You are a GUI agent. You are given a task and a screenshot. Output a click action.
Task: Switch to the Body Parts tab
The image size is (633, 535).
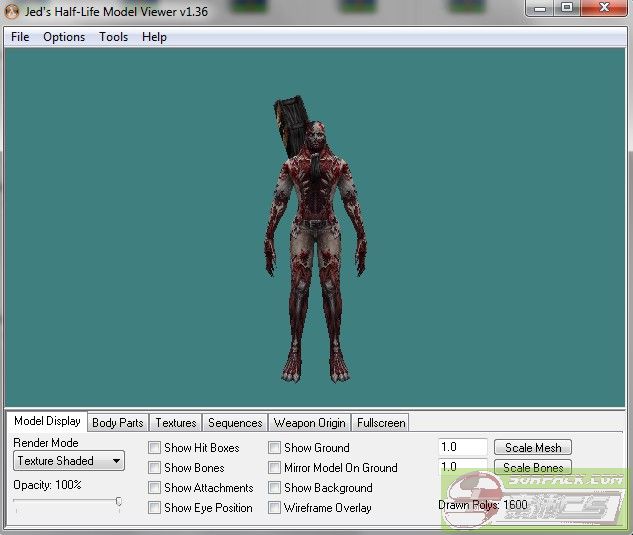(118, 423)
